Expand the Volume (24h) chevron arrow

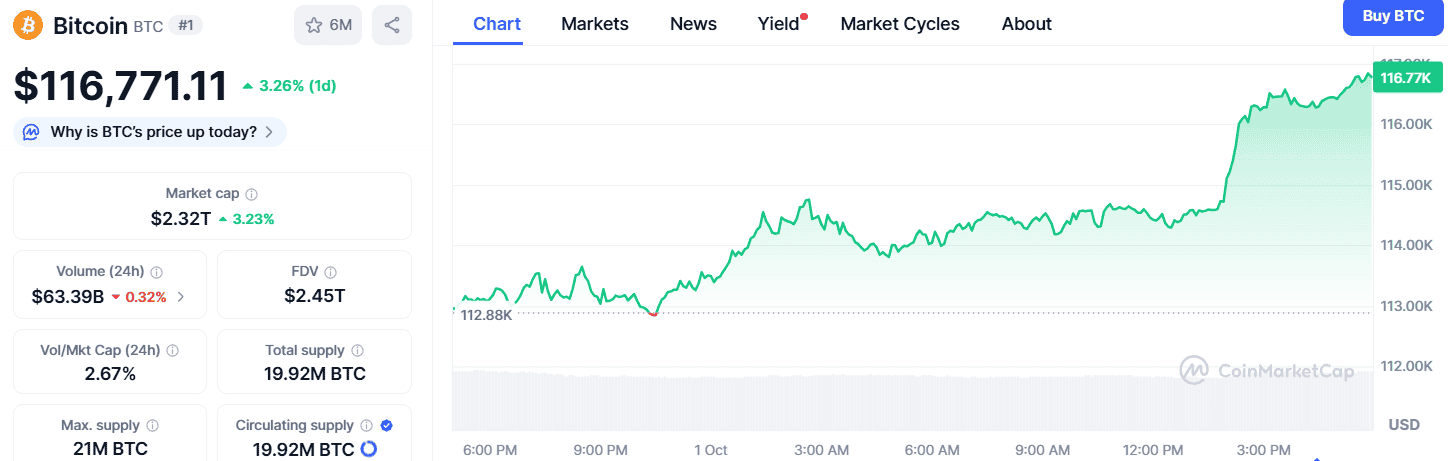pos(180,296)
